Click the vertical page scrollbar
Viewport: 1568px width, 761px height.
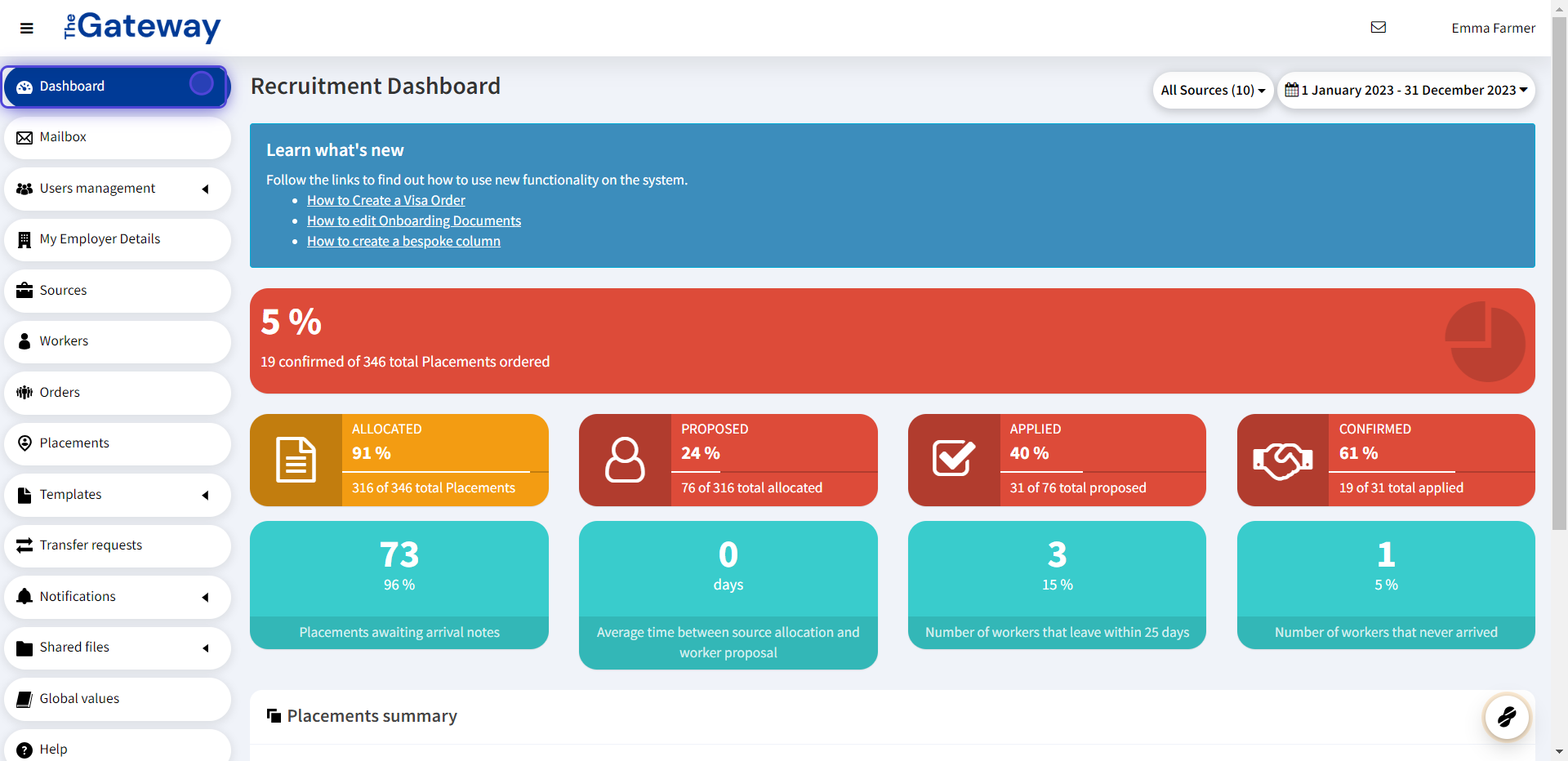[1559, 274]
